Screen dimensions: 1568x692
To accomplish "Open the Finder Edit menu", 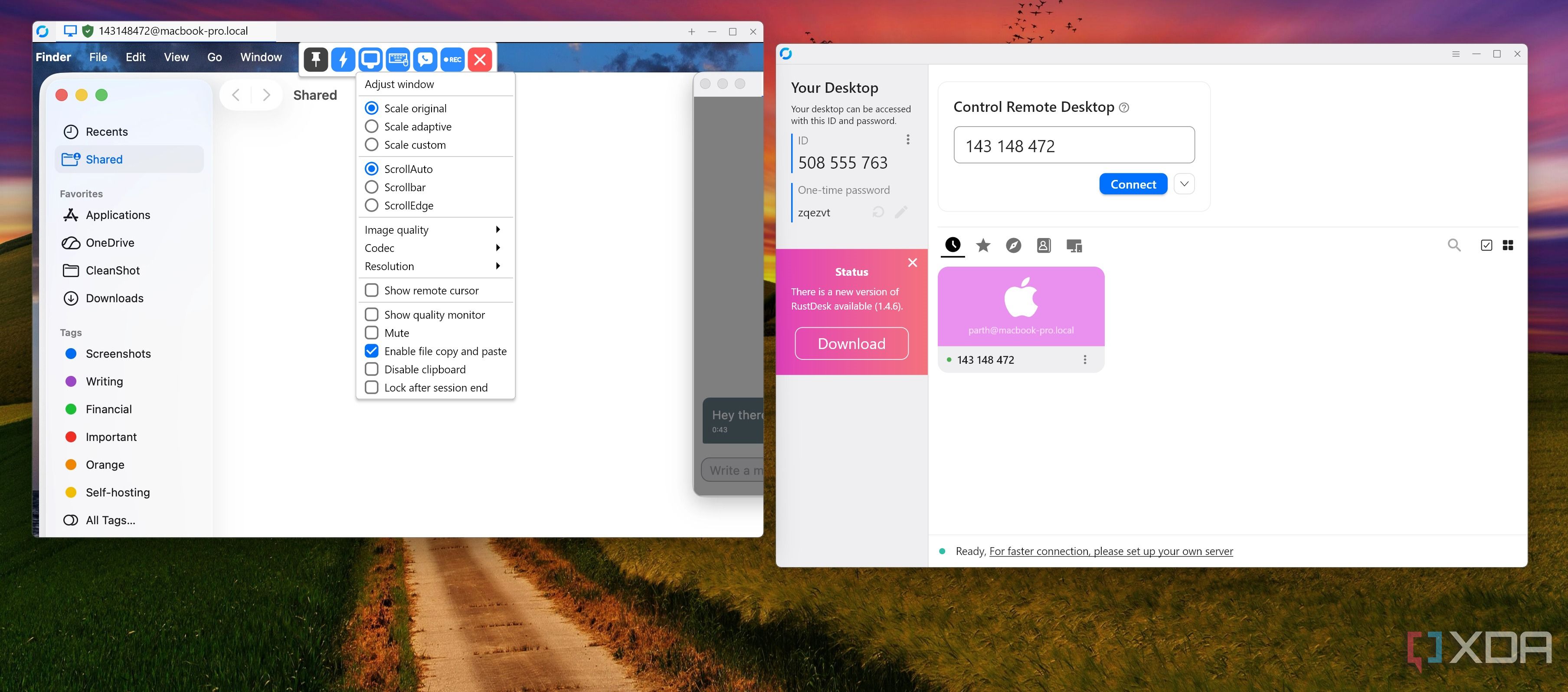I will point(135,57).
